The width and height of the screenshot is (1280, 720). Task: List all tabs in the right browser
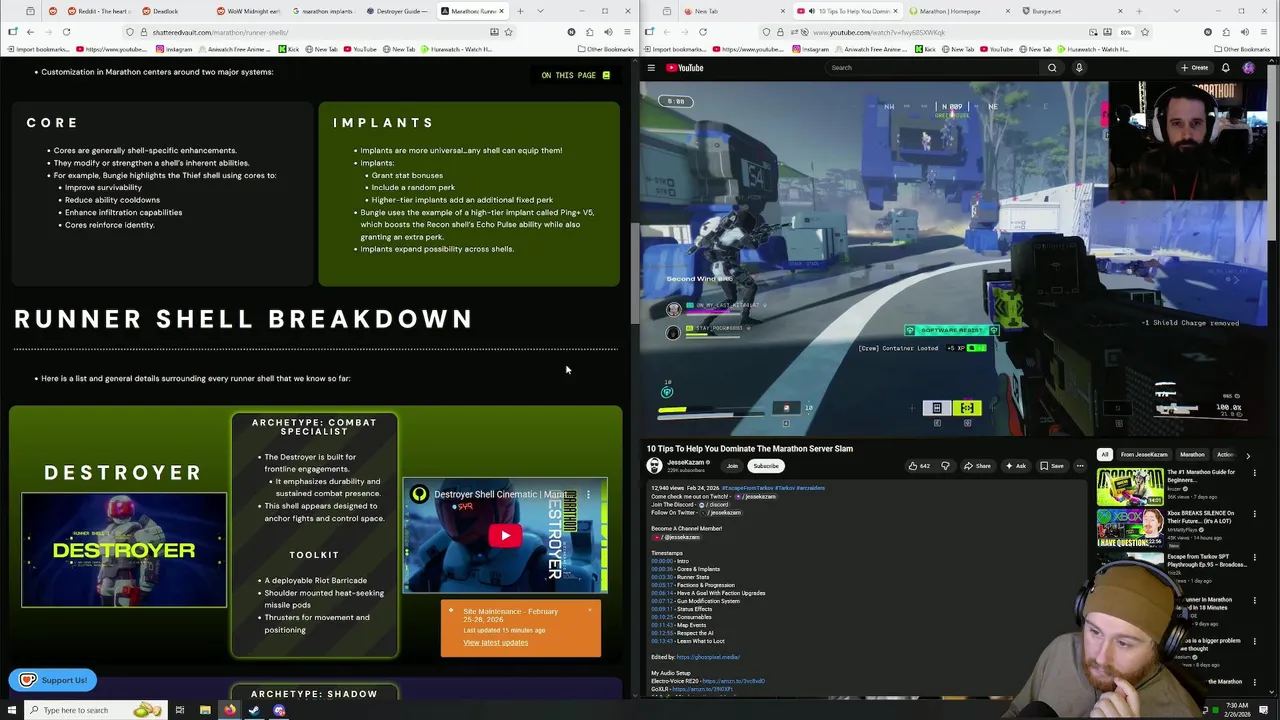1179,11
